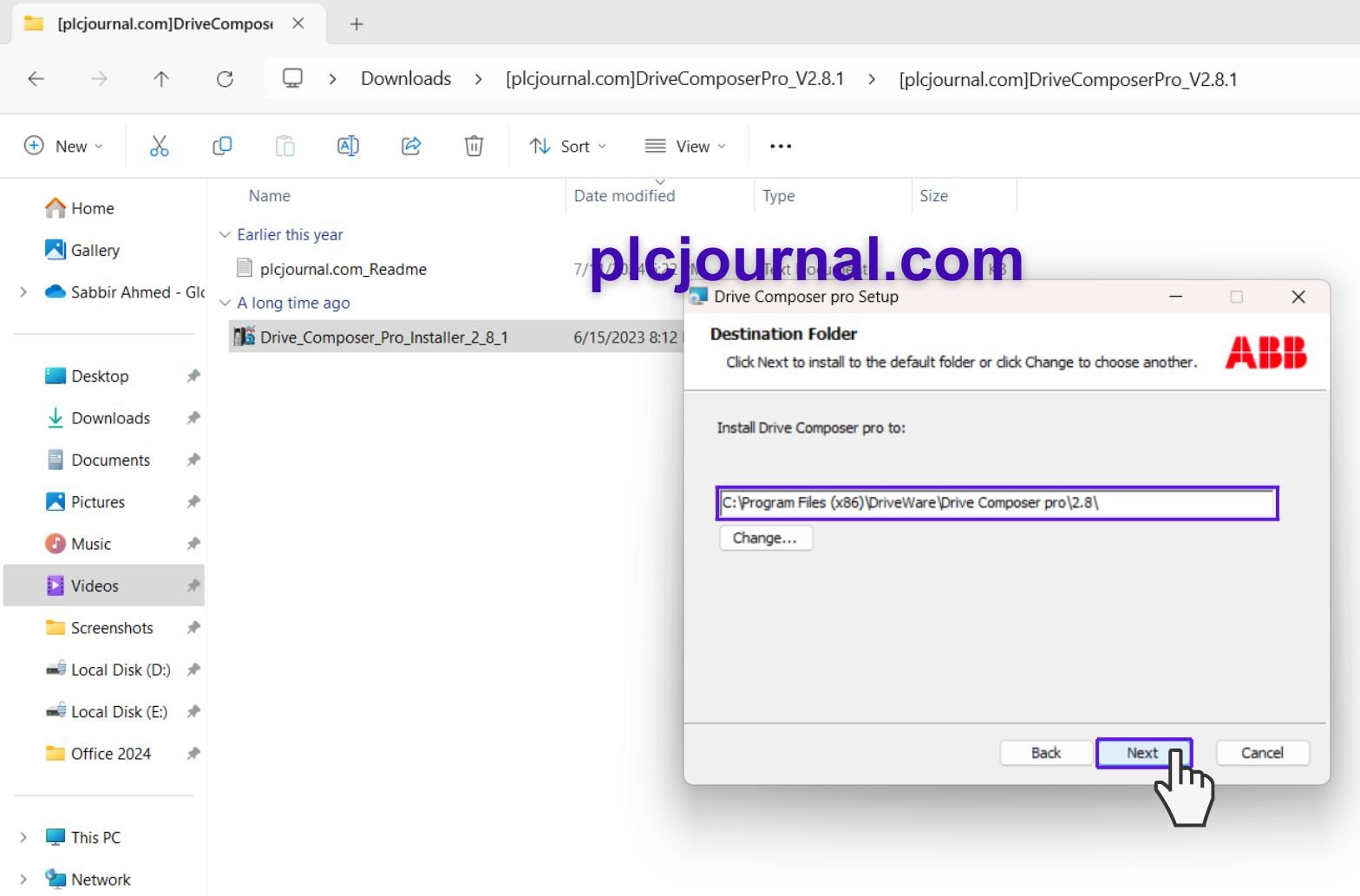Click the install path text field
The height and width of the screenshot is (896, 1360).
[x=996, y=503]
